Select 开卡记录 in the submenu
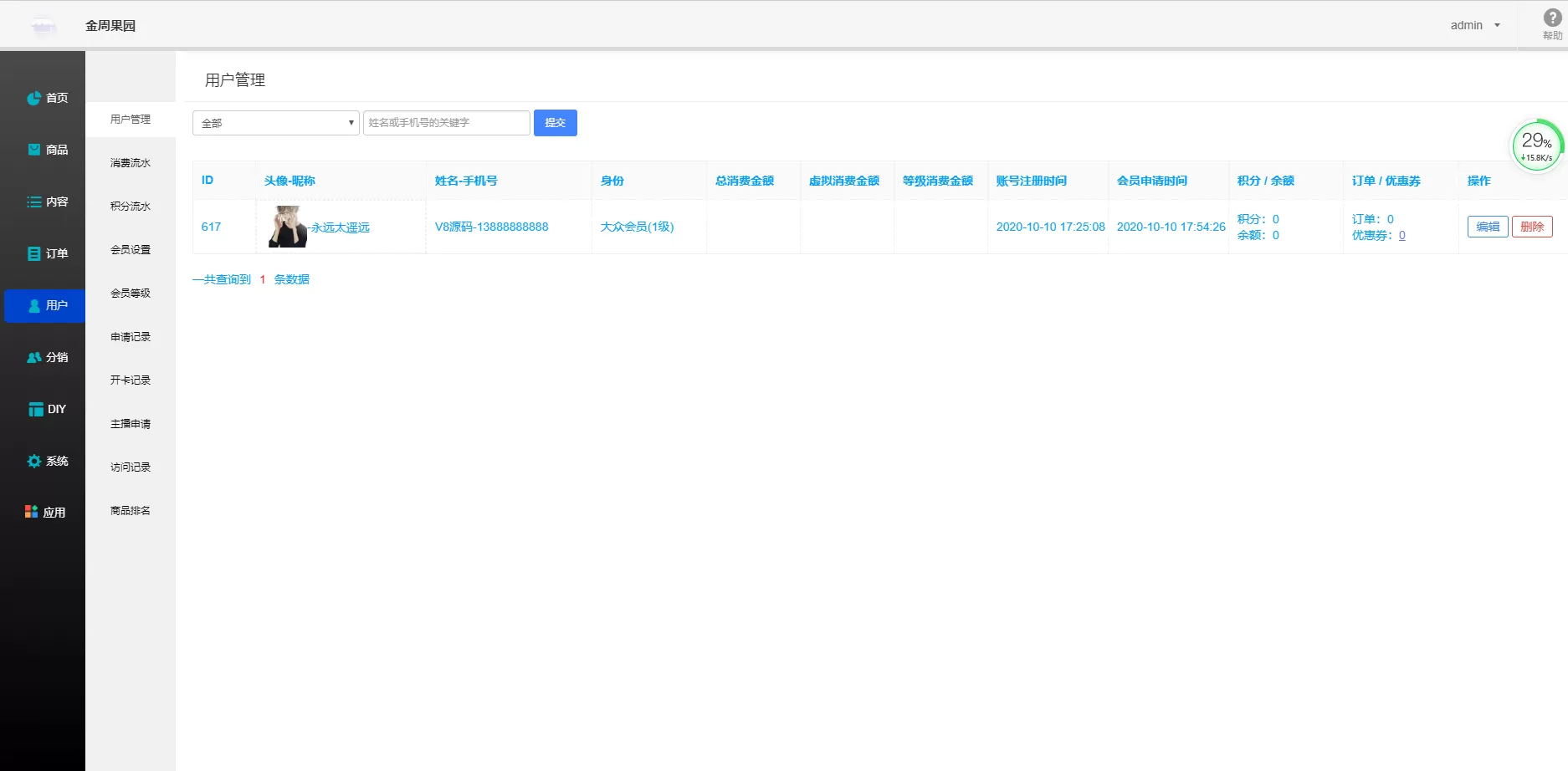 click(131, 380)
